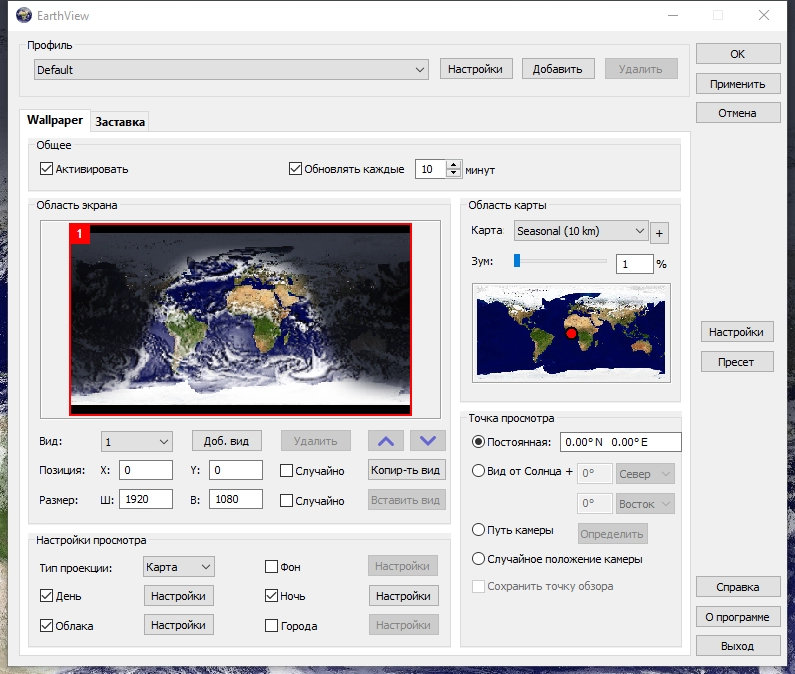Image resolution: width=795 pixels, height=674 pixels.
Task: Click the plus button next to Карта
Action: (x=659, y=233)
